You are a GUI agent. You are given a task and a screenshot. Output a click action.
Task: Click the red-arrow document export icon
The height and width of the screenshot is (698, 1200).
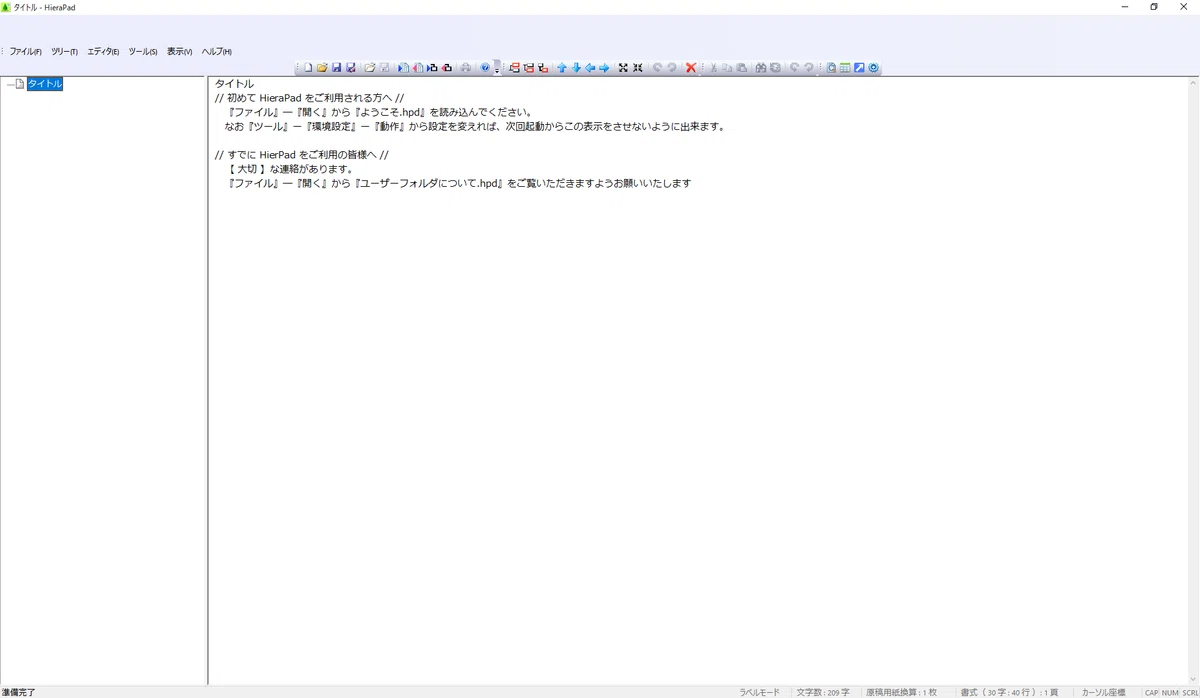click(418, 68)
